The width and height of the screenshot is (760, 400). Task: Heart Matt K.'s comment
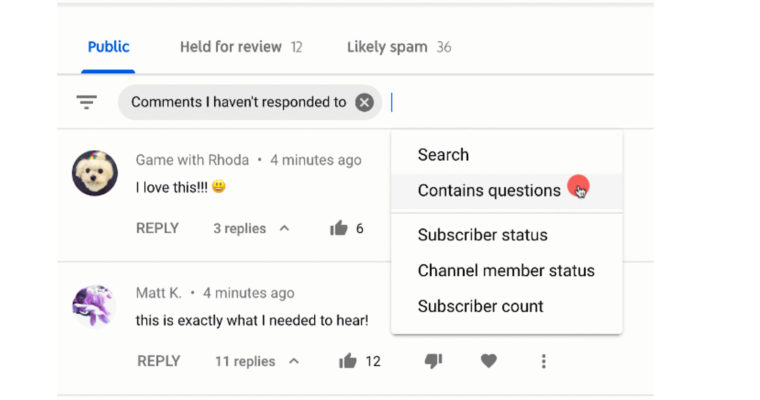pos(488,361)
